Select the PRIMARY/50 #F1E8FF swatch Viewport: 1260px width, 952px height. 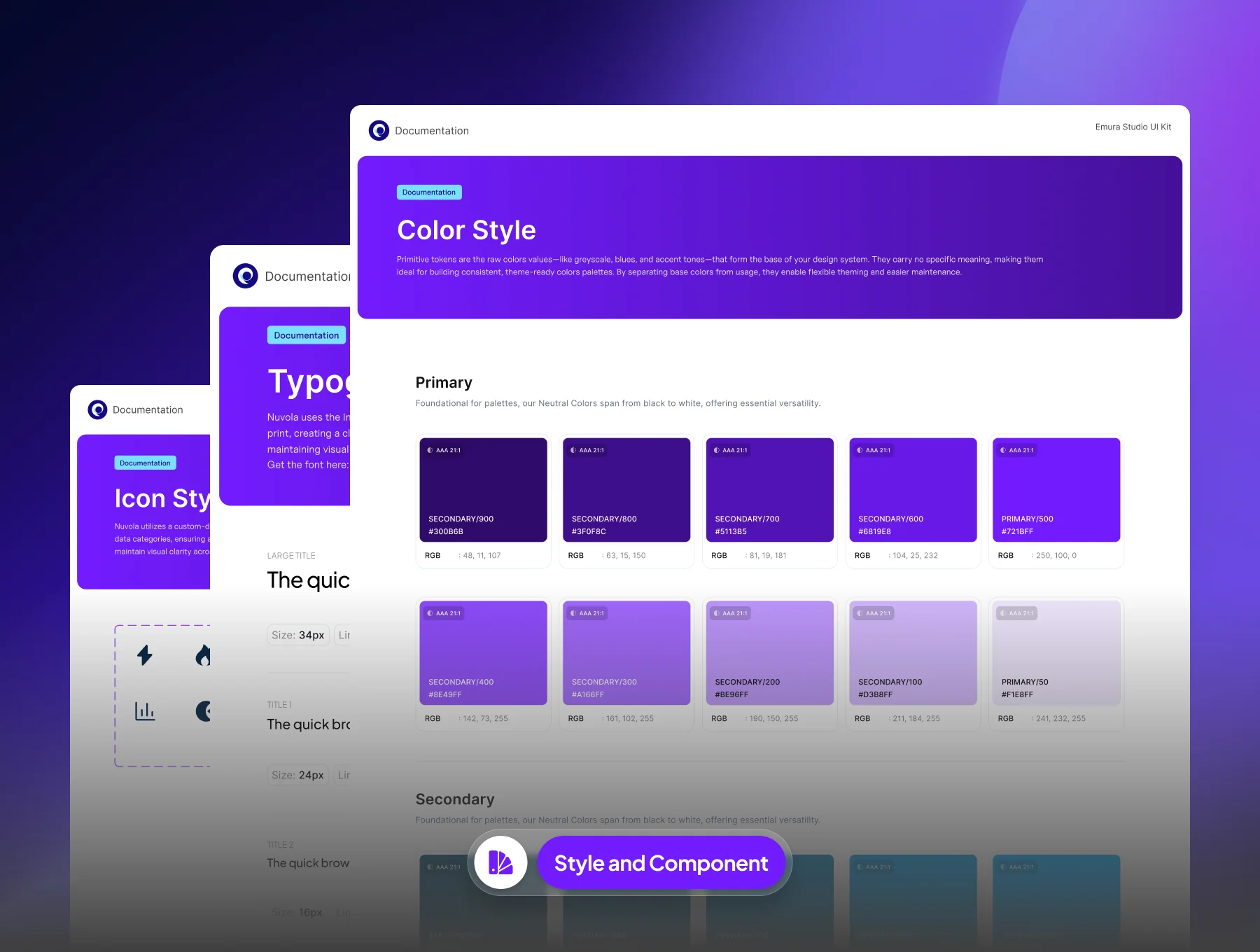coord(1056,653)
